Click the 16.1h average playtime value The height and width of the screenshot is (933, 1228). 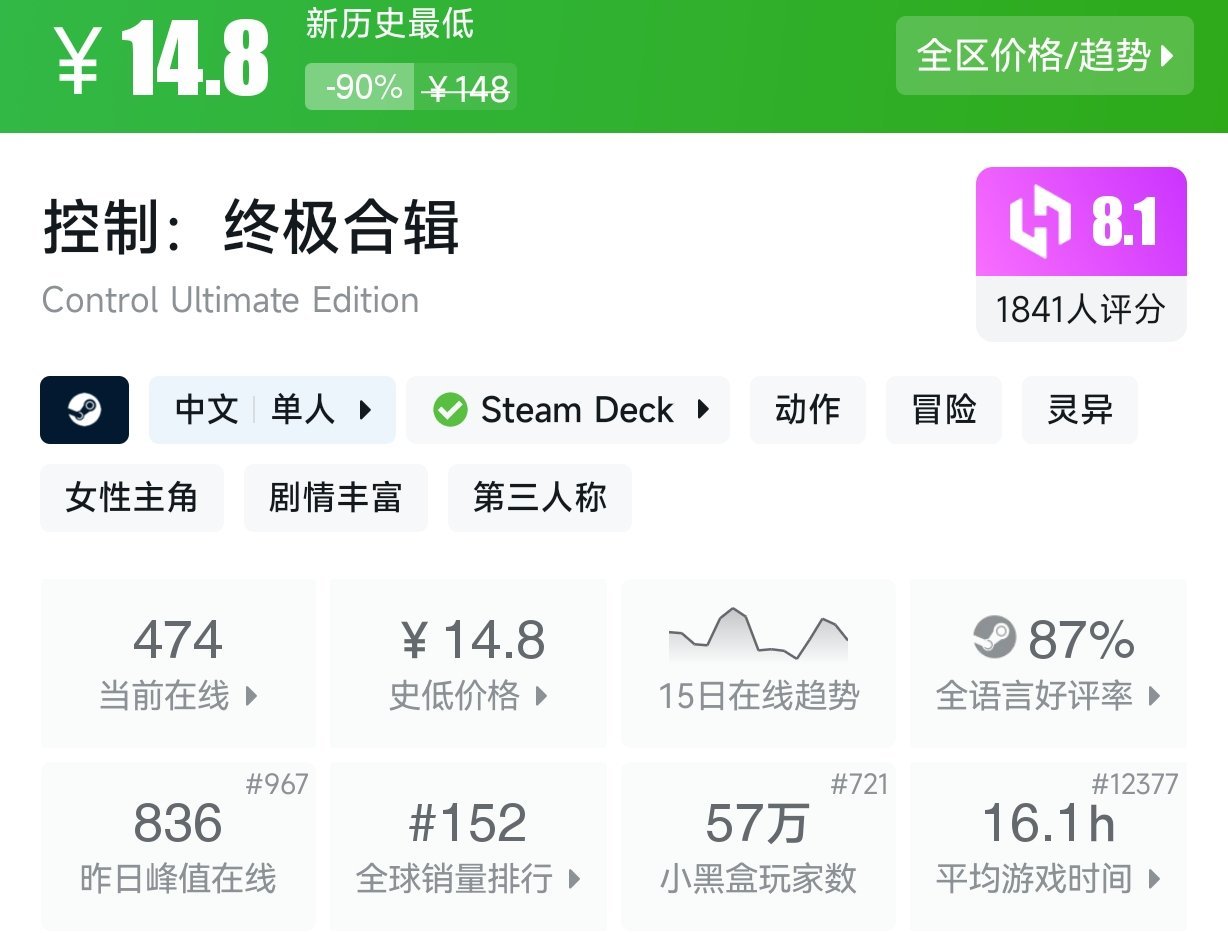pos(1048,824)
